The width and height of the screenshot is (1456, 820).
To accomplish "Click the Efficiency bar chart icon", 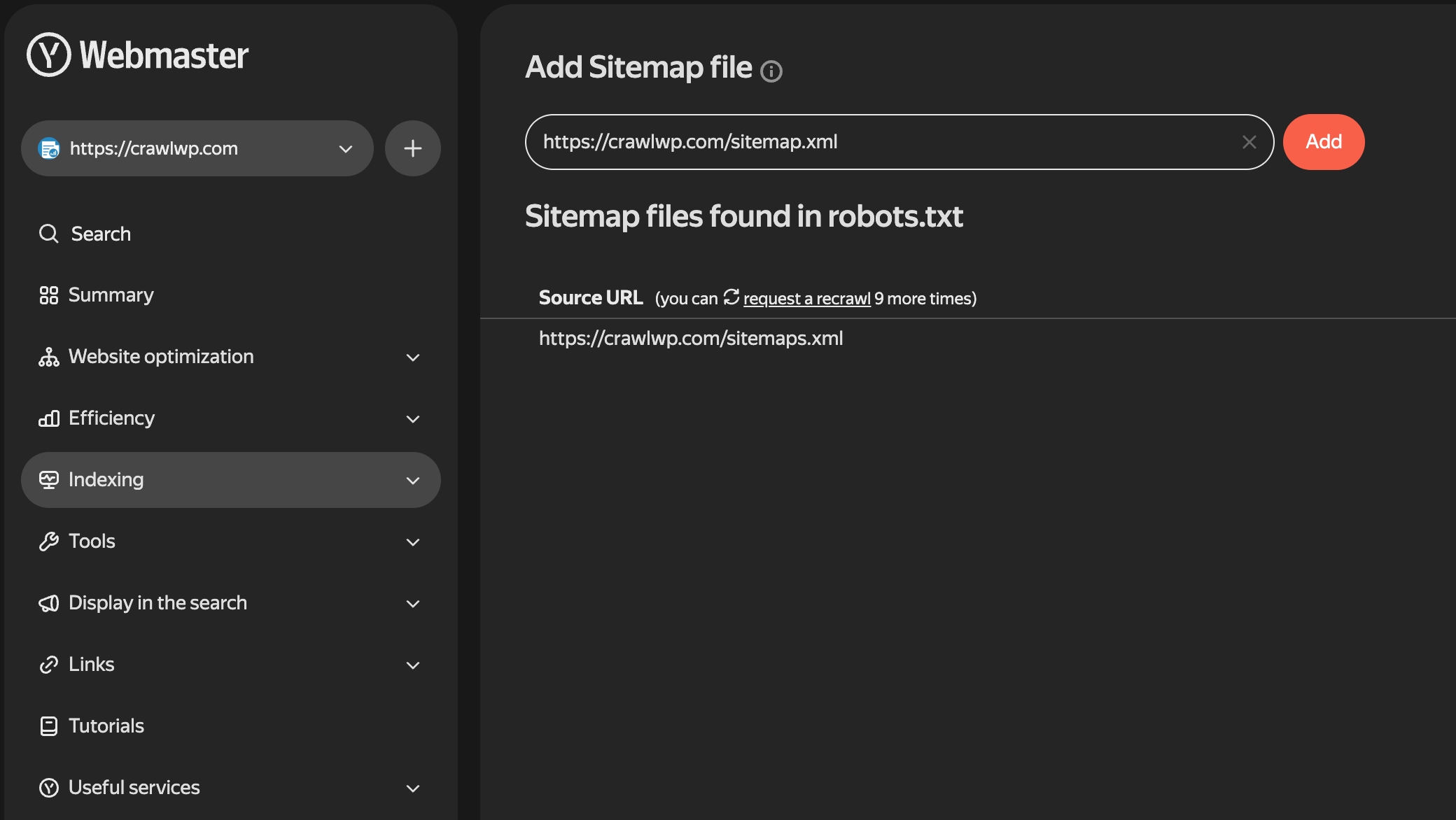I will tap(49, 418).
